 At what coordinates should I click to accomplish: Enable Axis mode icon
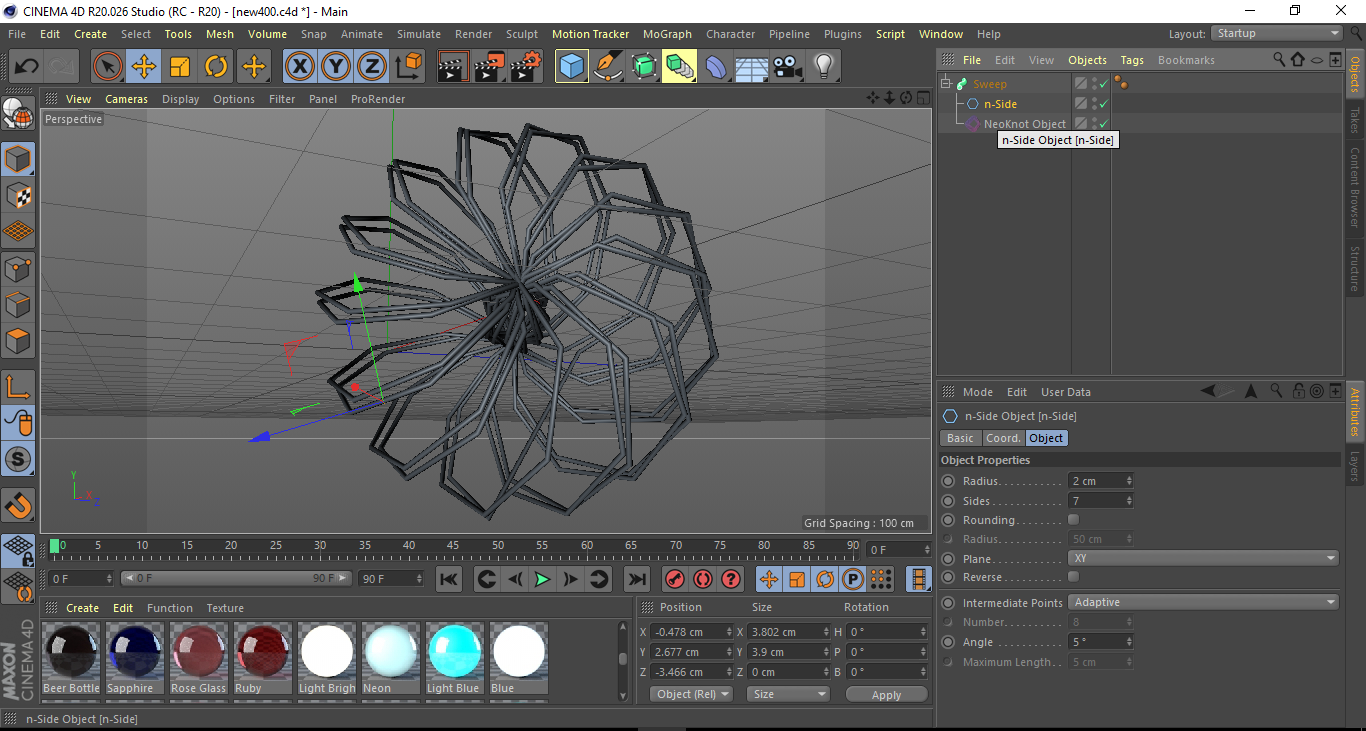point(18,387)
